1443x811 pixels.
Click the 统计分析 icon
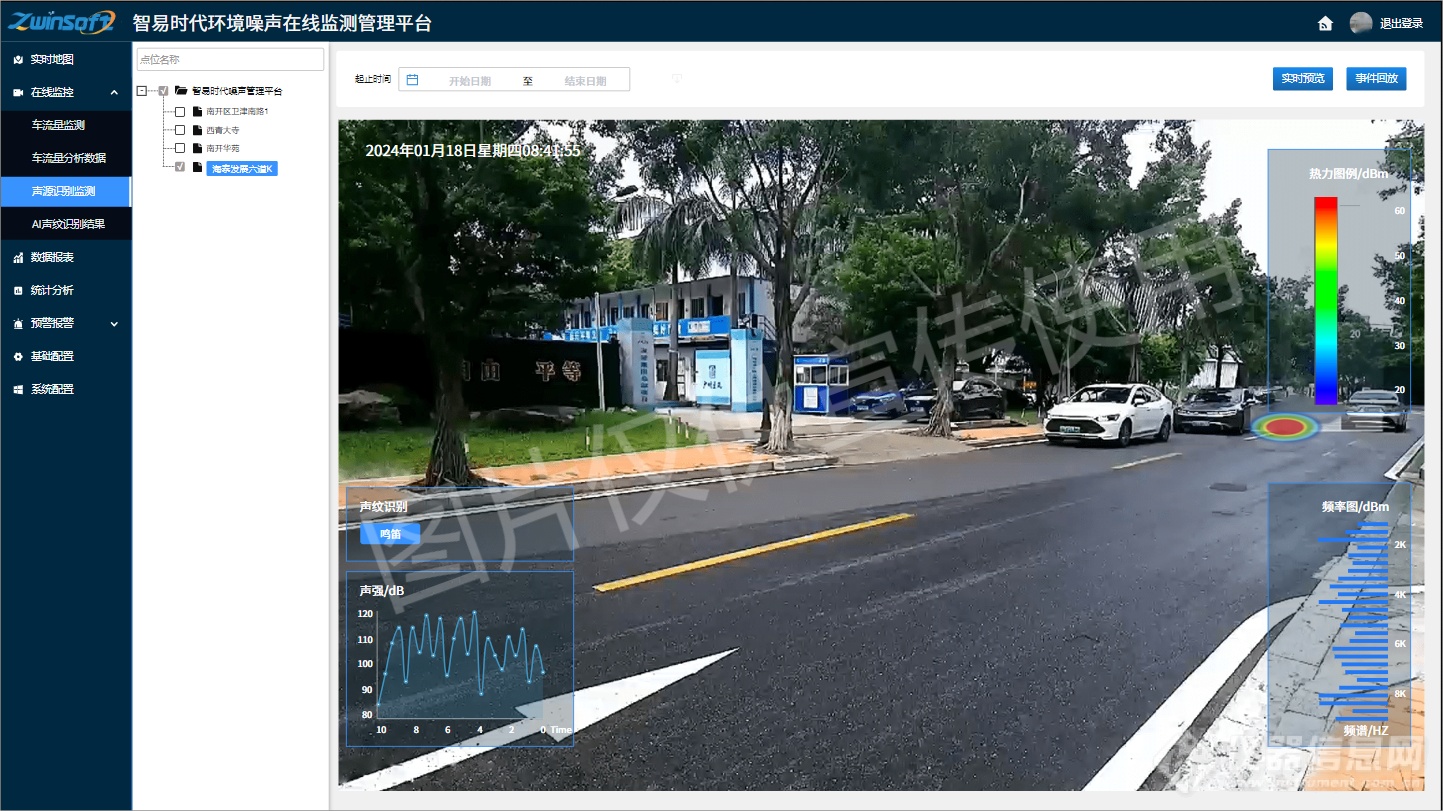pos(18,291)
